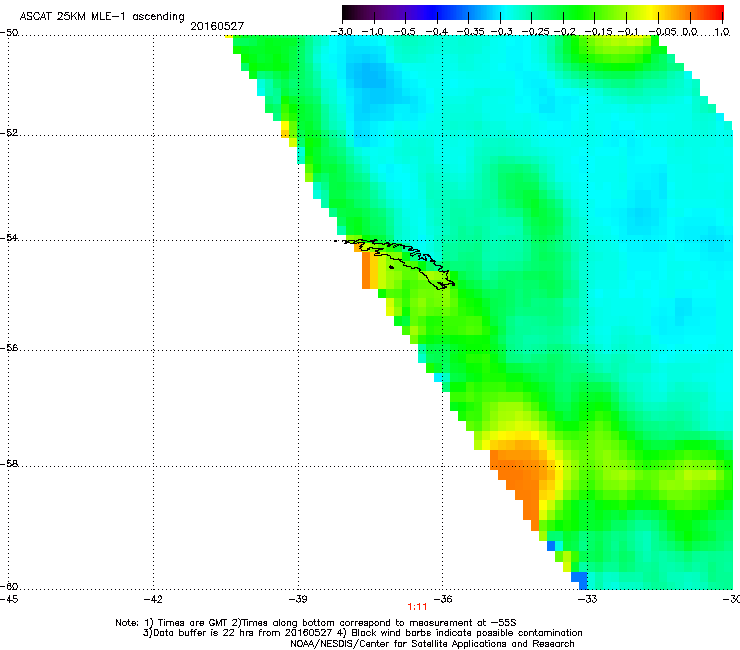740x650 pixels.
Task: Click the longitude label -36
Action: [x=443, y=599]
